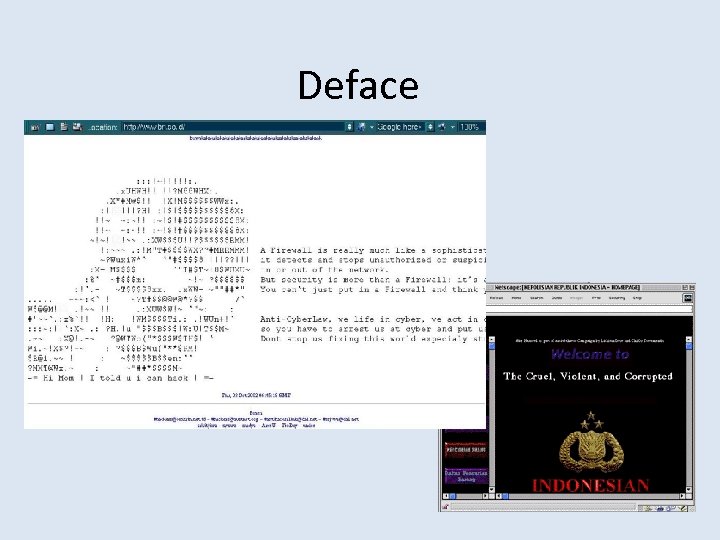Click the window-shaped icon in the dark browser toolbar
This screenshot has height=540, width=720.
50,127
